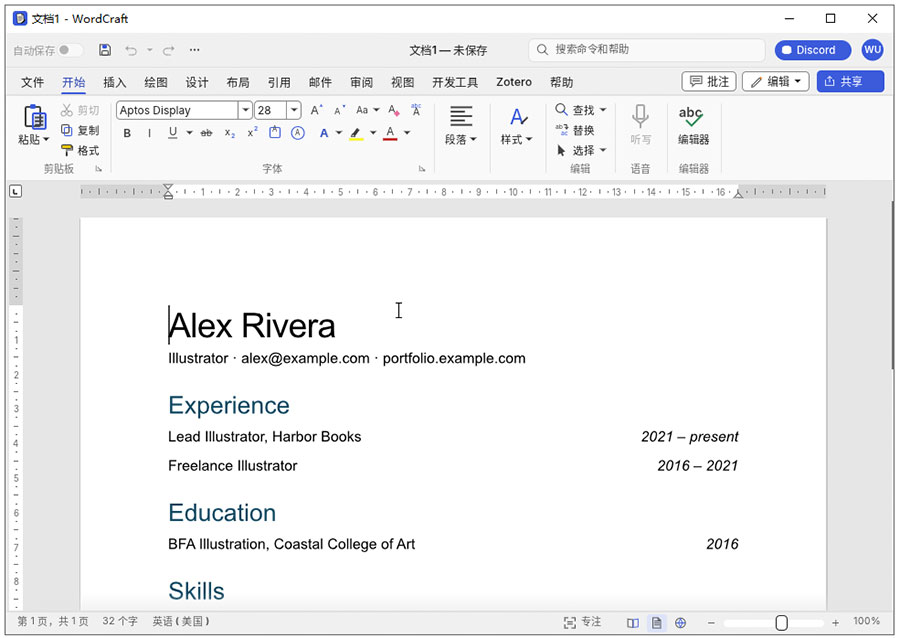Click the Clear Formatting icon
900x638 pixels.
point(394,110)
